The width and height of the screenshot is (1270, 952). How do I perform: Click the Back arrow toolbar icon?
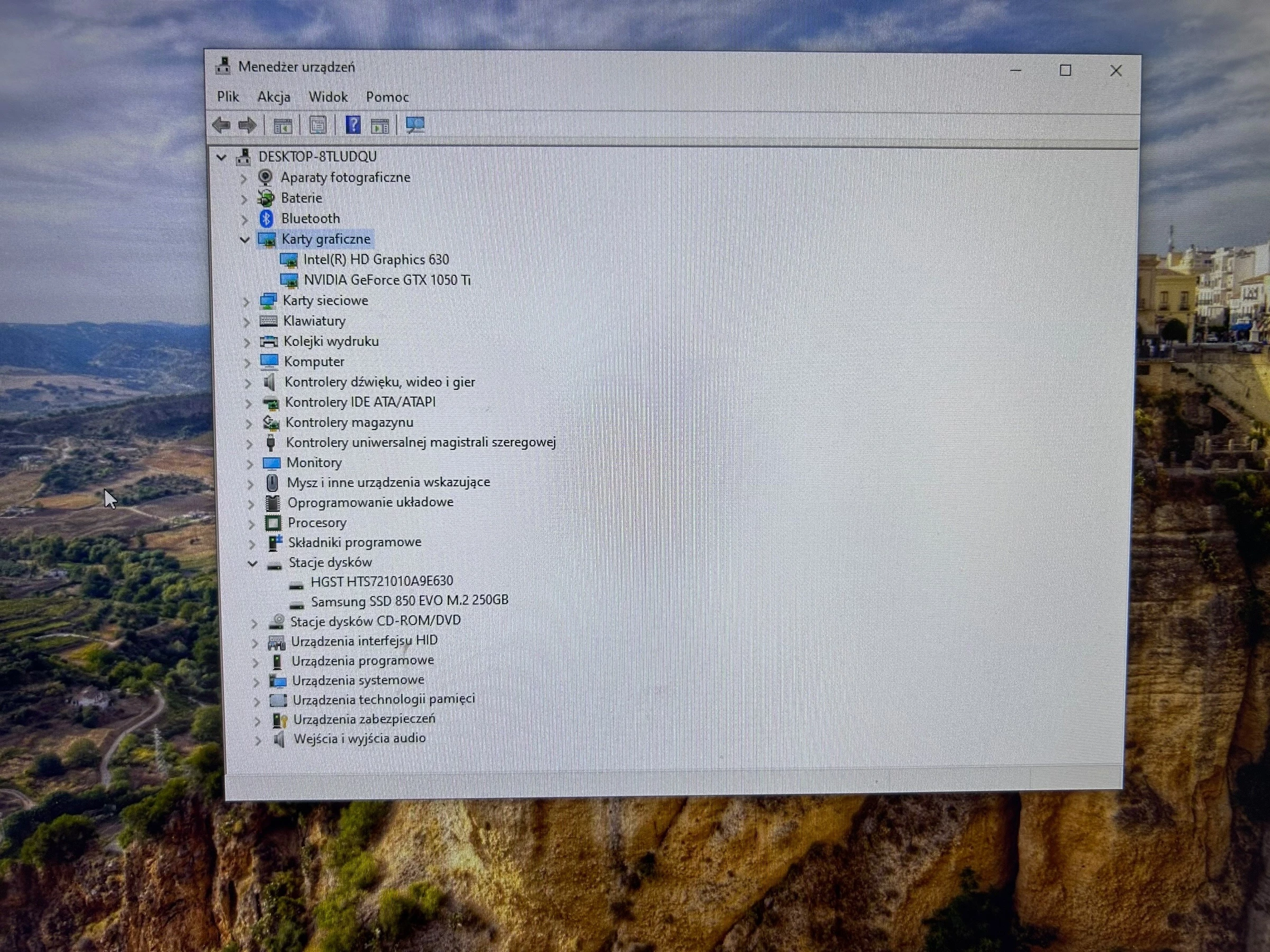tap(221, 125)
